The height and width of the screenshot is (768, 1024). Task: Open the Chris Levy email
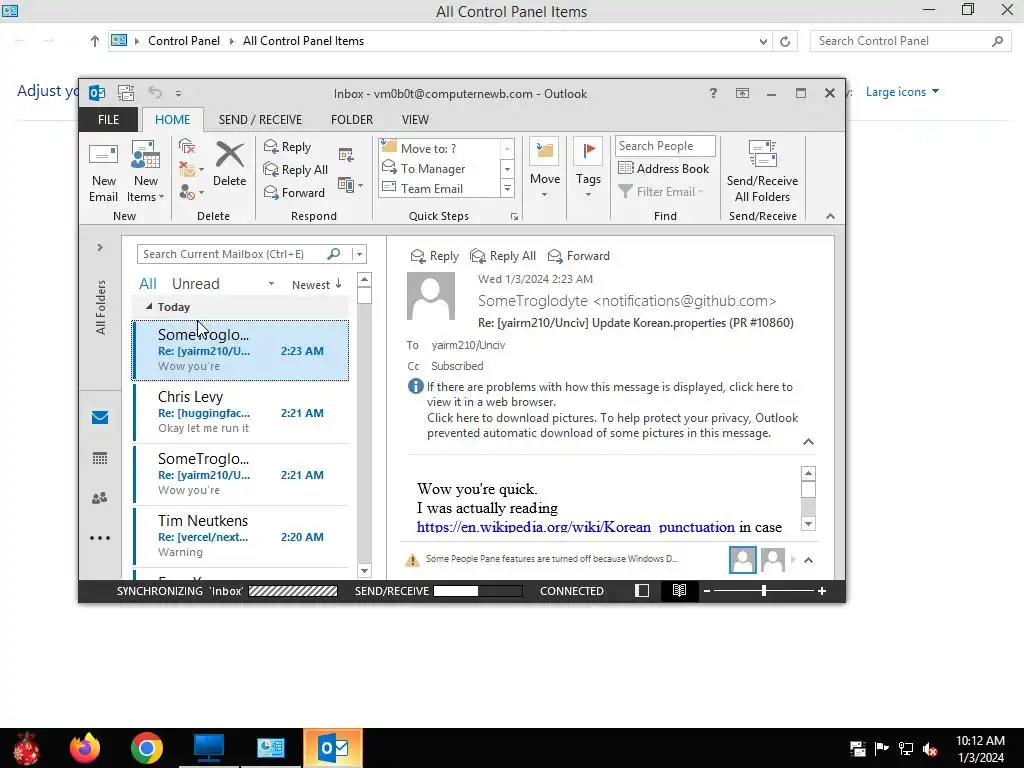[x=240, y=412]
